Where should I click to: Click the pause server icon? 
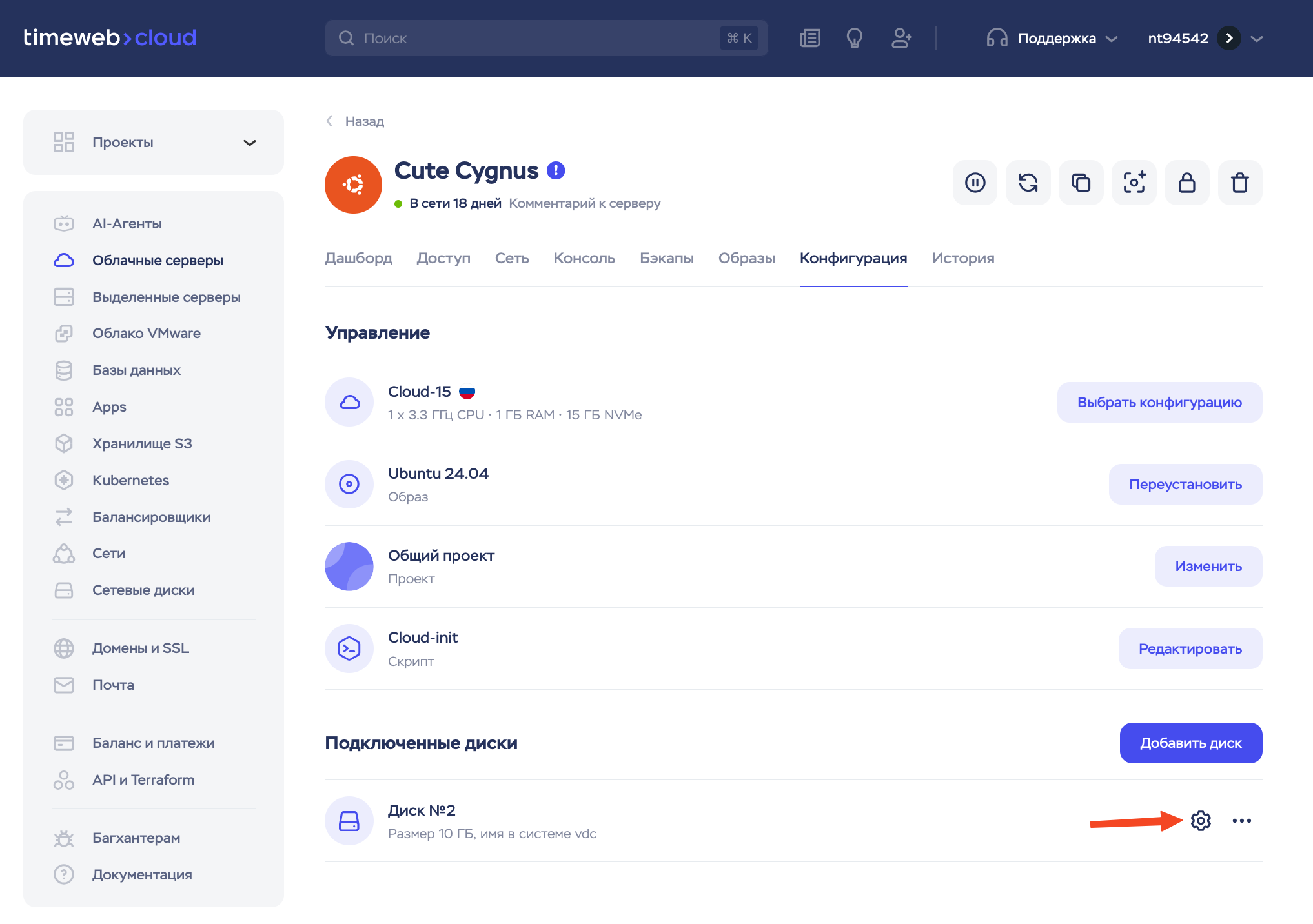click(975, 183)
